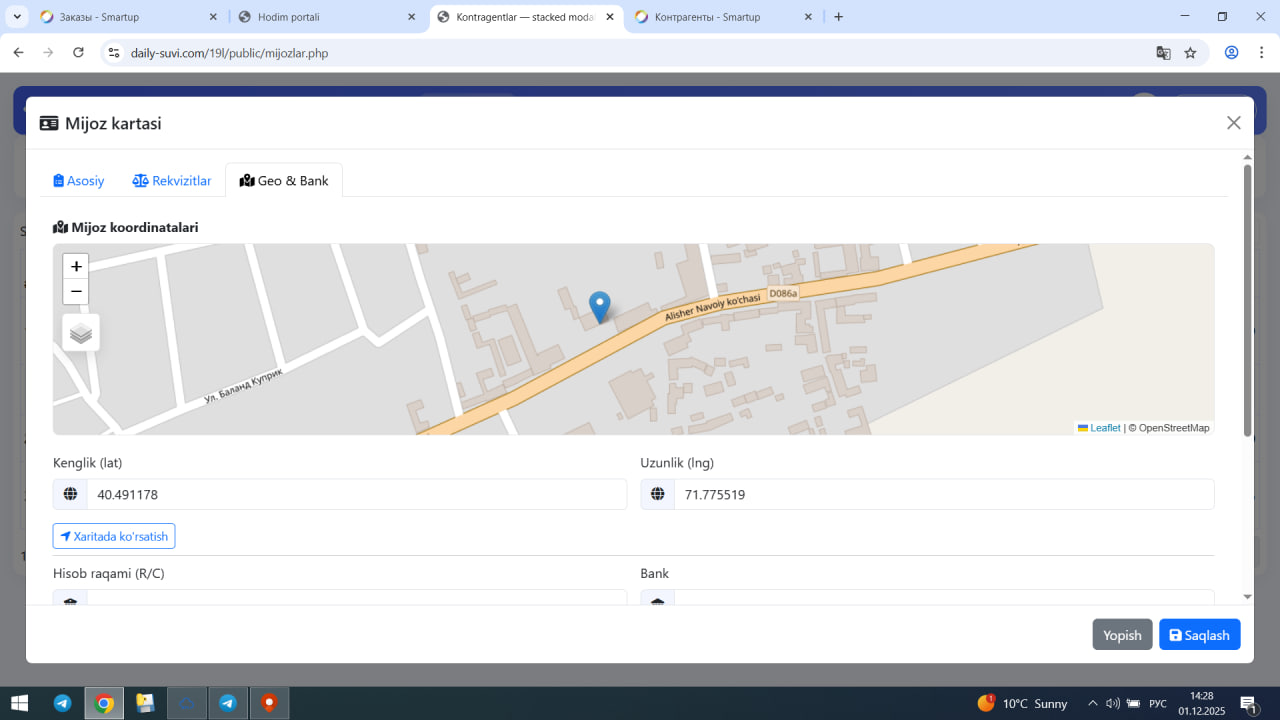This screenshot has height=720, width=1280.
Task: Close the Hodim portali browser tab
Action: click(x=411, y=17)
